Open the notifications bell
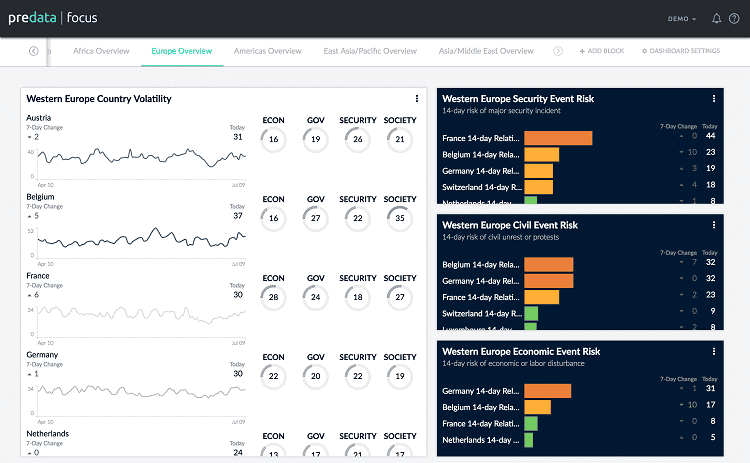The image size is (750, 463). pyautogui.click(x=716, y=18)
